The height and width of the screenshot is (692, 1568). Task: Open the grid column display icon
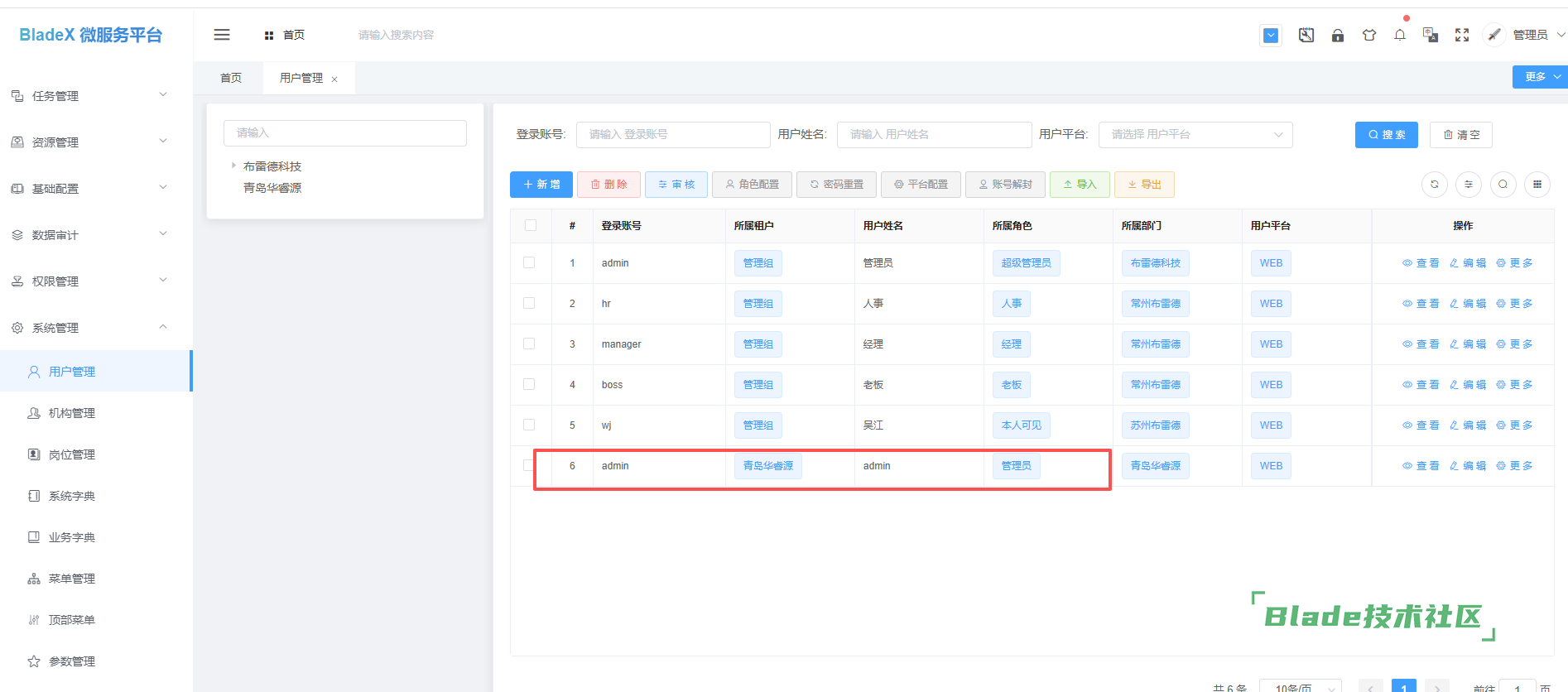coord(1537,185)
